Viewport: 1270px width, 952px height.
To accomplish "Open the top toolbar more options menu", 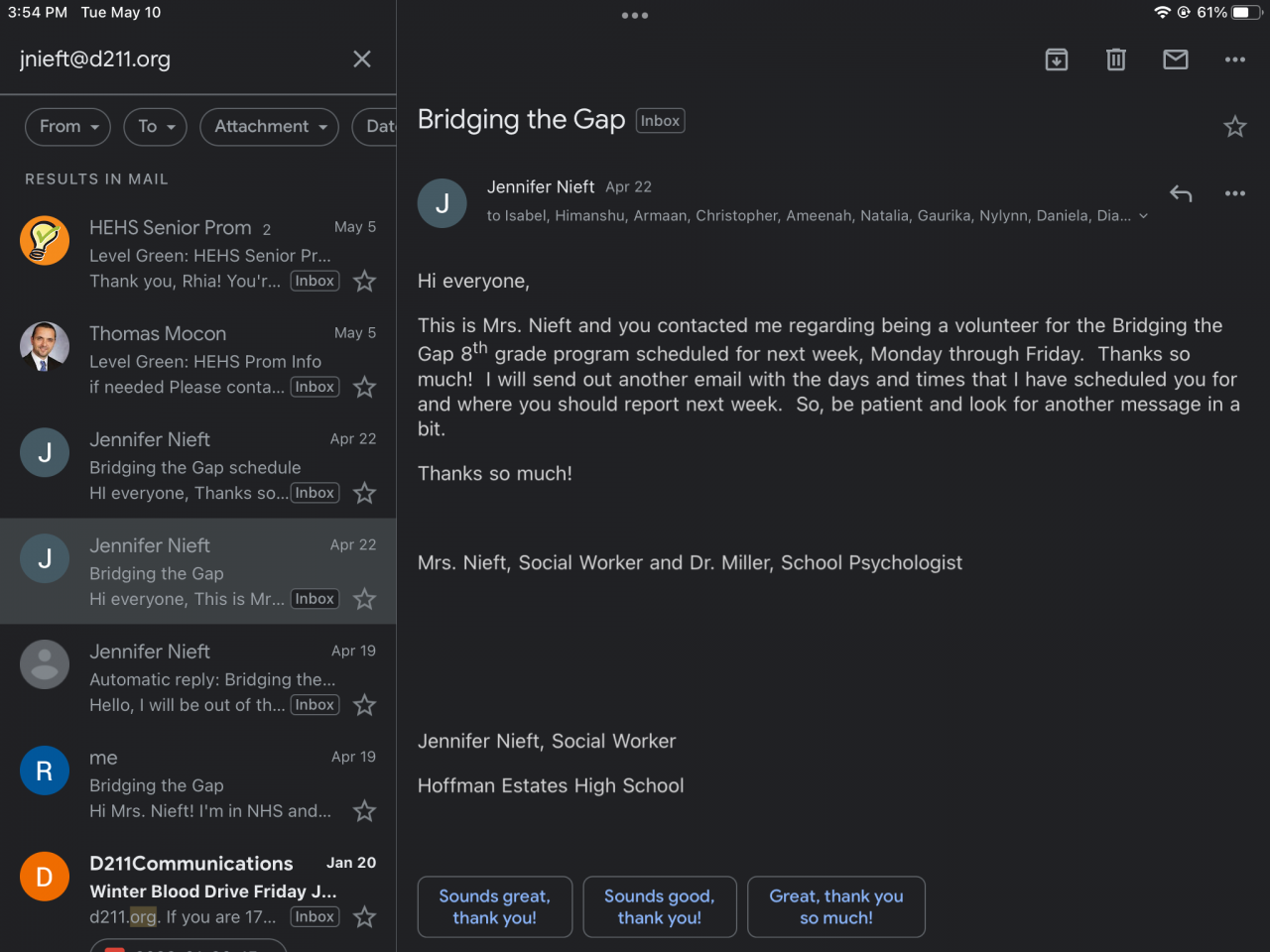I will click(1235, 59).
